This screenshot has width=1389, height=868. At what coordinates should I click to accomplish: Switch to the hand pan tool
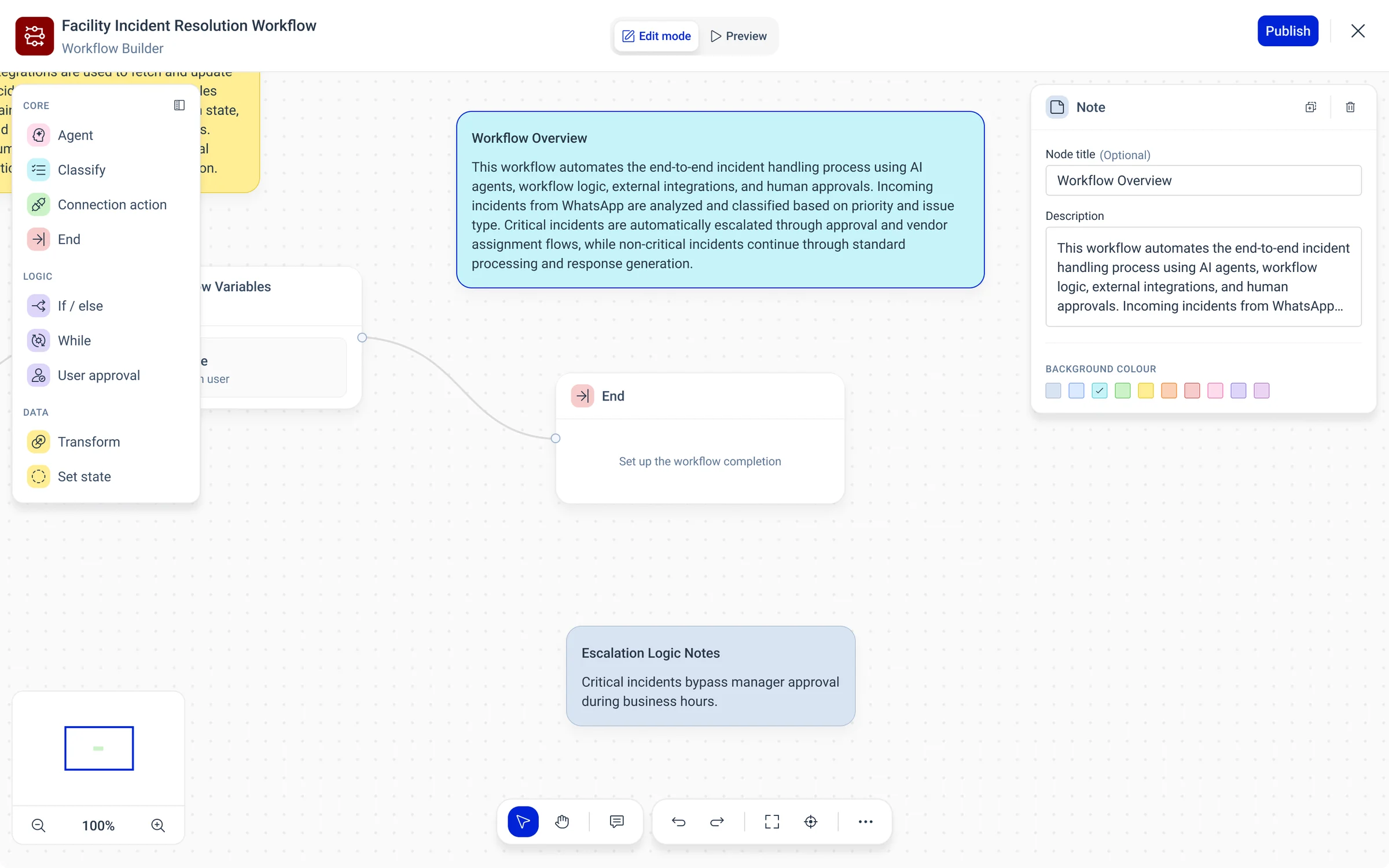[562, 822]
